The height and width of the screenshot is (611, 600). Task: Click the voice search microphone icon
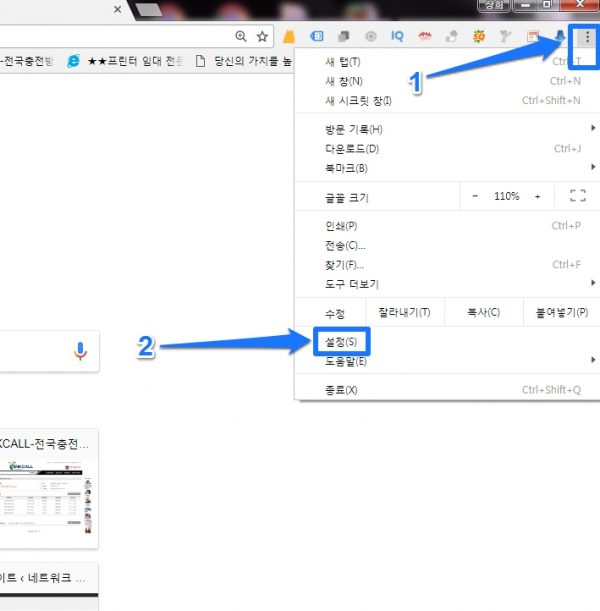click(x=80, y=351)
